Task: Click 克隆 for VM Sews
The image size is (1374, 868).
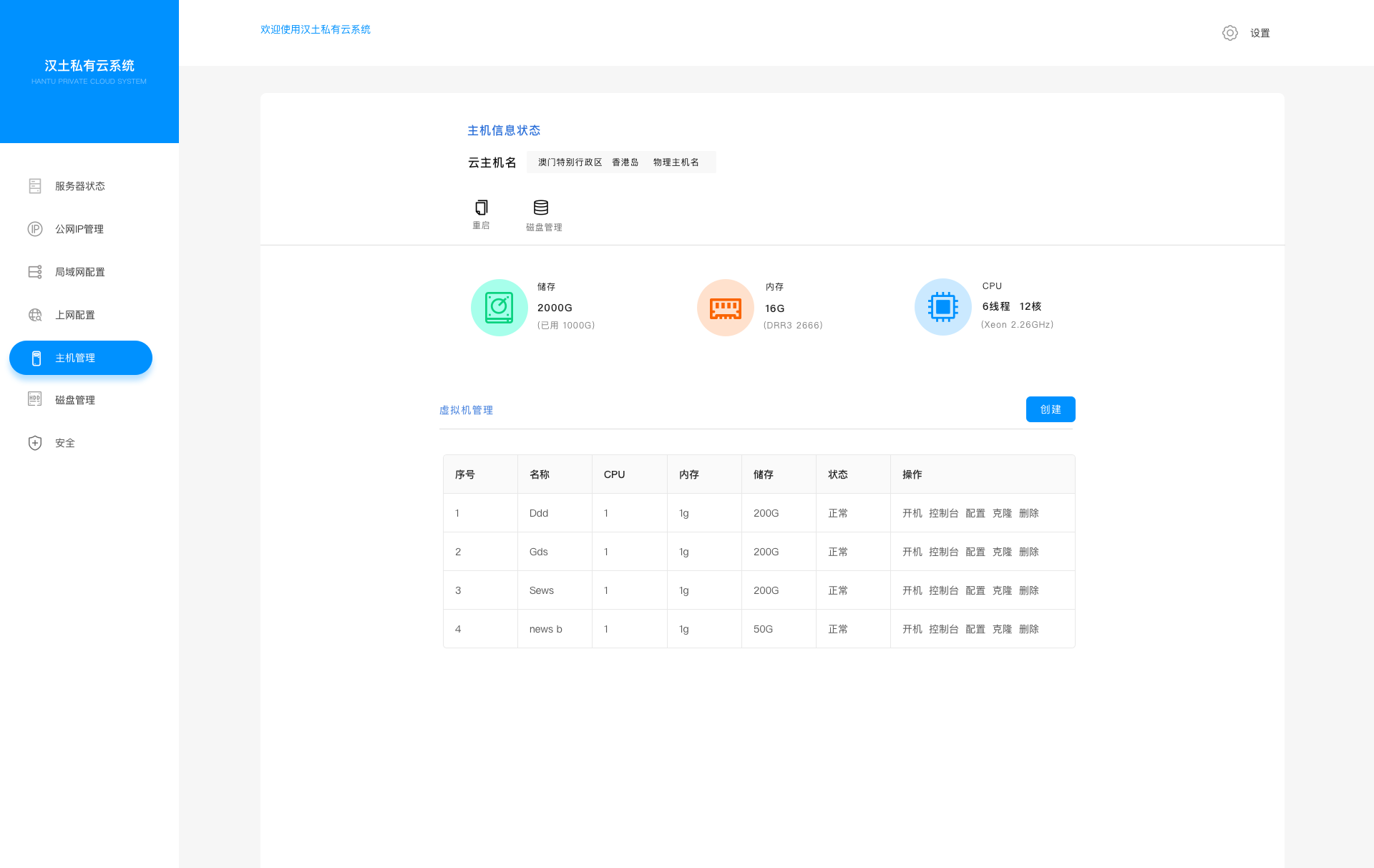Action: pyautogui.click(x=1002, y=590)
